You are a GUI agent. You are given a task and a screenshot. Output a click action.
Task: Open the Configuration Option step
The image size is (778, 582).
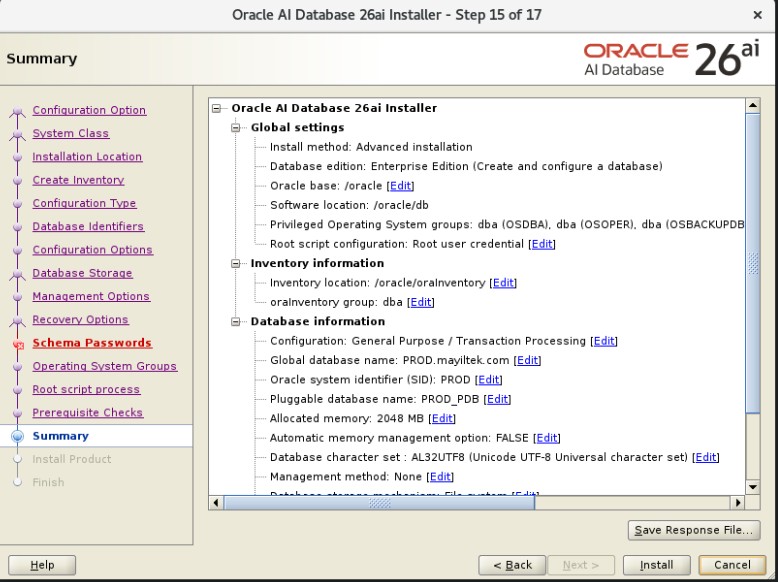point(89,110)
